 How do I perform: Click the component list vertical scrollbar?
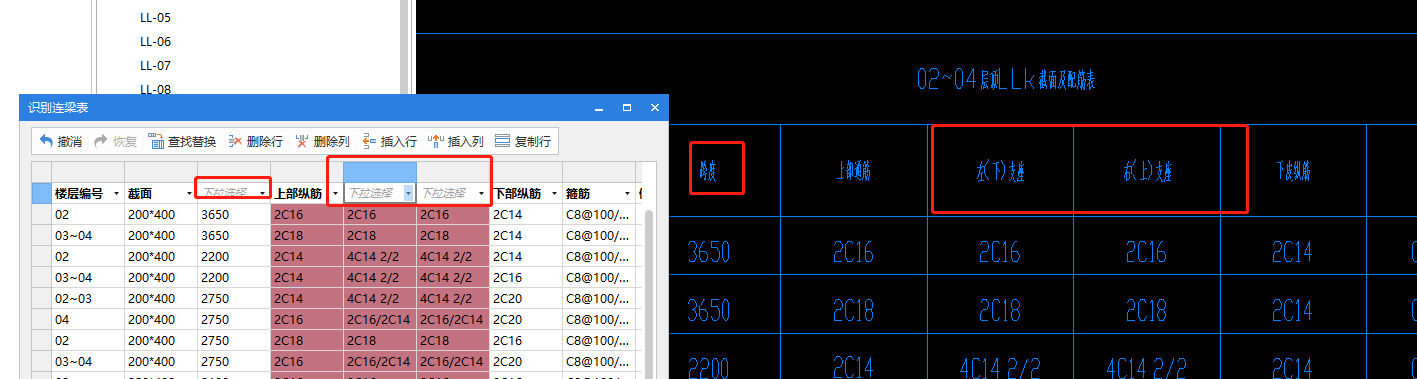(405, 45)
